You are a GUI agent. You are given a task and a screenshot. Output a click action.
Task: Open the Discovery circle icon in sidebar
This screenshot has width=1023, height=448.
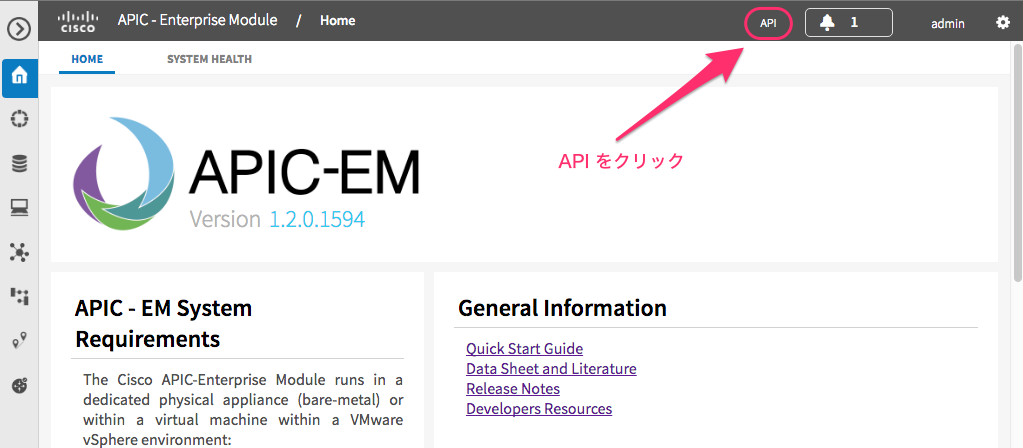tap(20, 119)
